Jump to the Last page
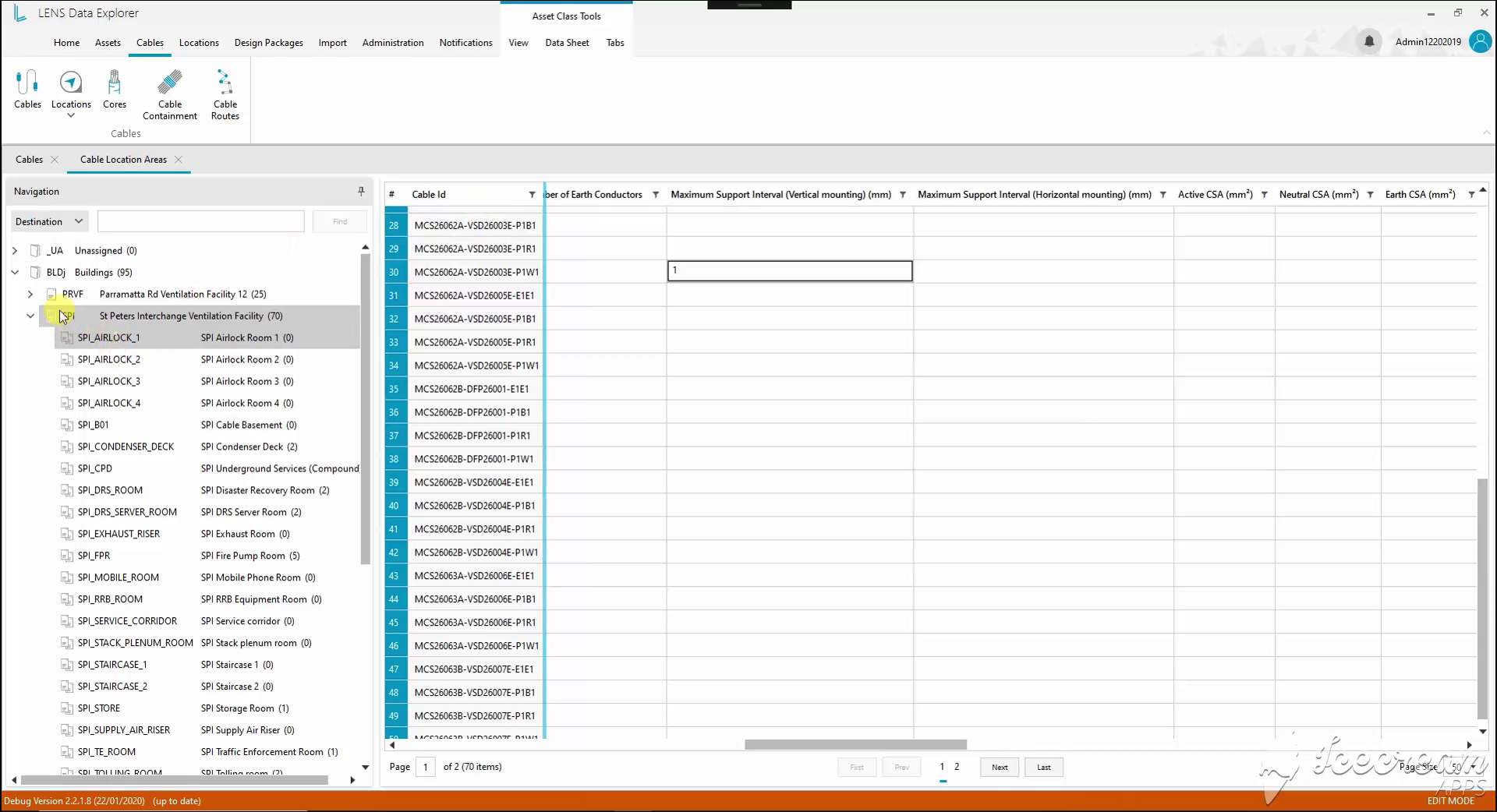This screenshot has height=812, width=1497. click(1044, 768)
